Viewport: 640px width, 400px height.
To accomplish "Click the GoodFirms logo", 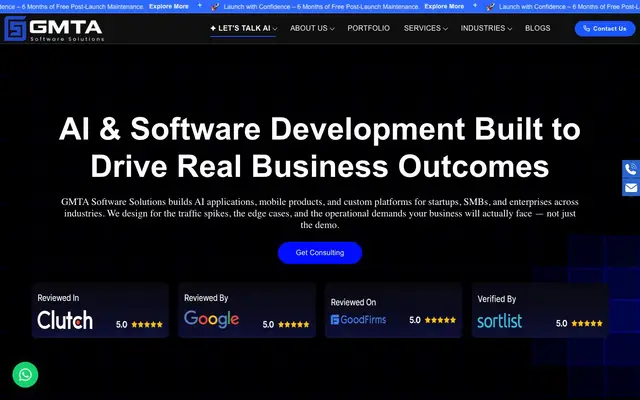I will point(358,319).
